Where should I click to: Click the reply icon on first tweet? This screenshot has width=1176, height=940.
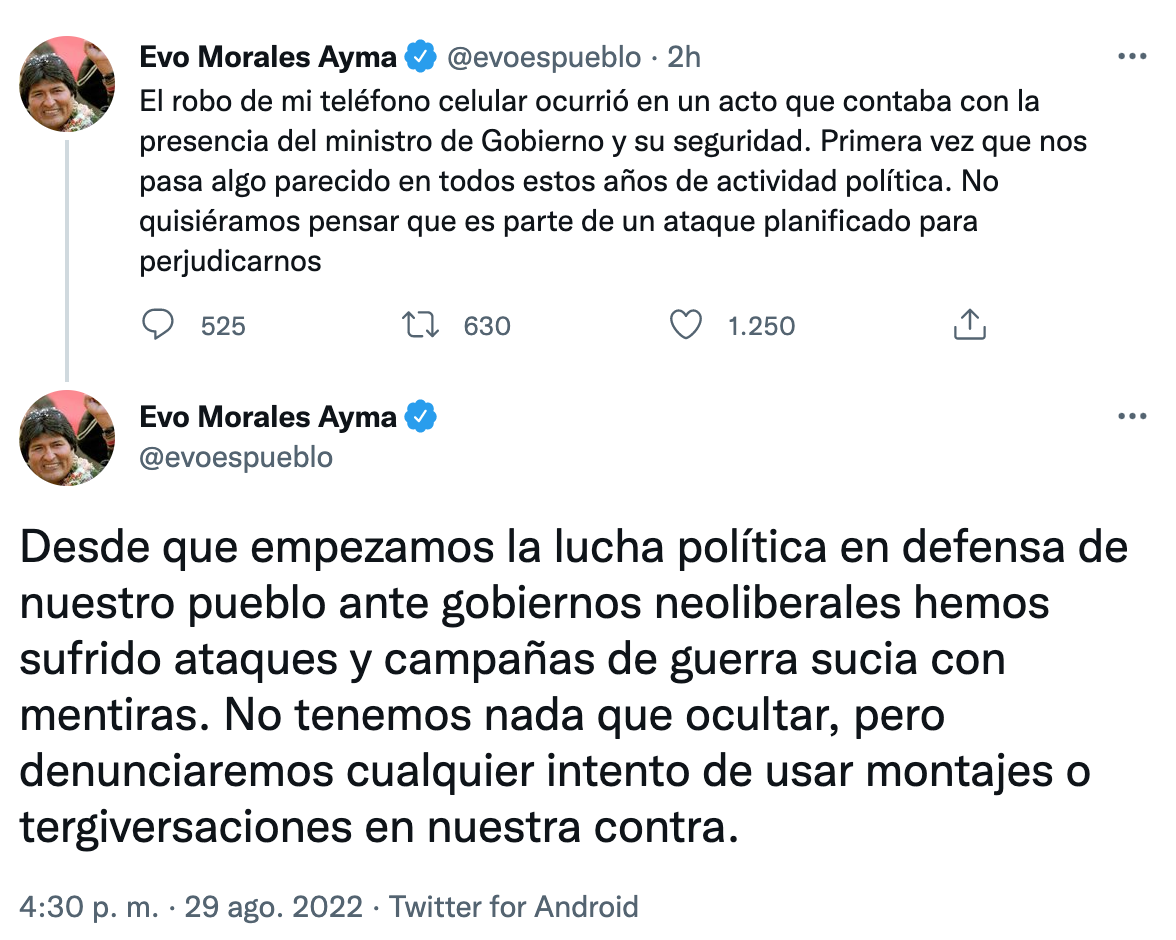click(x=159, y=324)
